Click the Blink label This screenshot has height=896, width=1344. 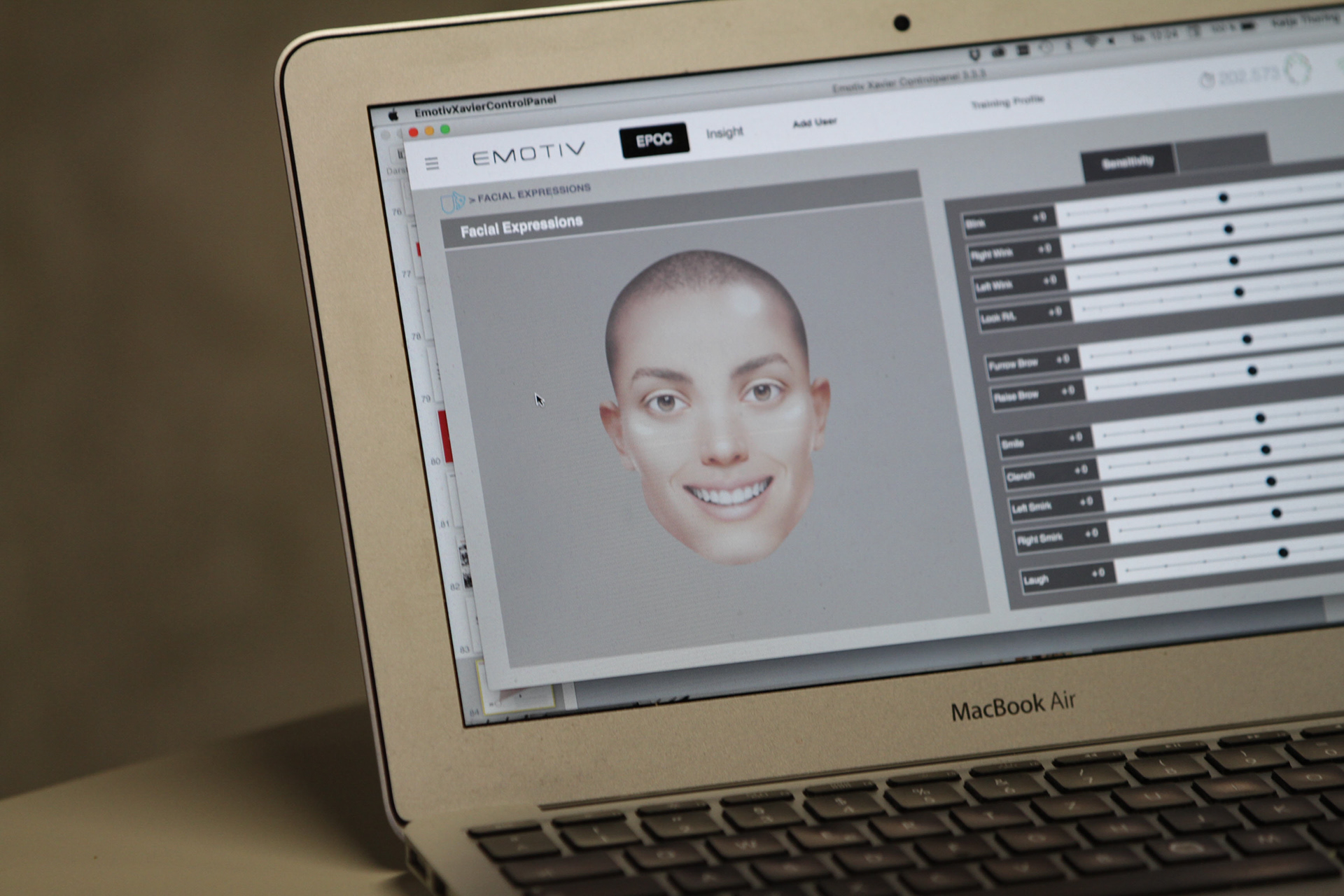coord(975,224)
